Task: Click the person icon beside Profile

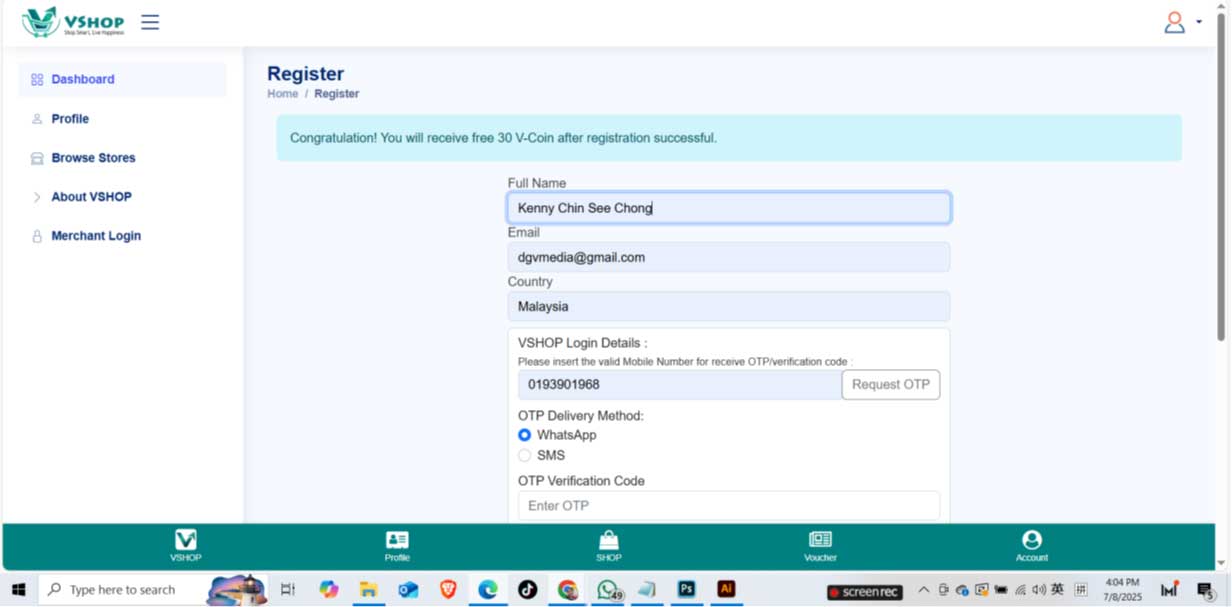Action: pyautogui.click(x=37, y=119)
